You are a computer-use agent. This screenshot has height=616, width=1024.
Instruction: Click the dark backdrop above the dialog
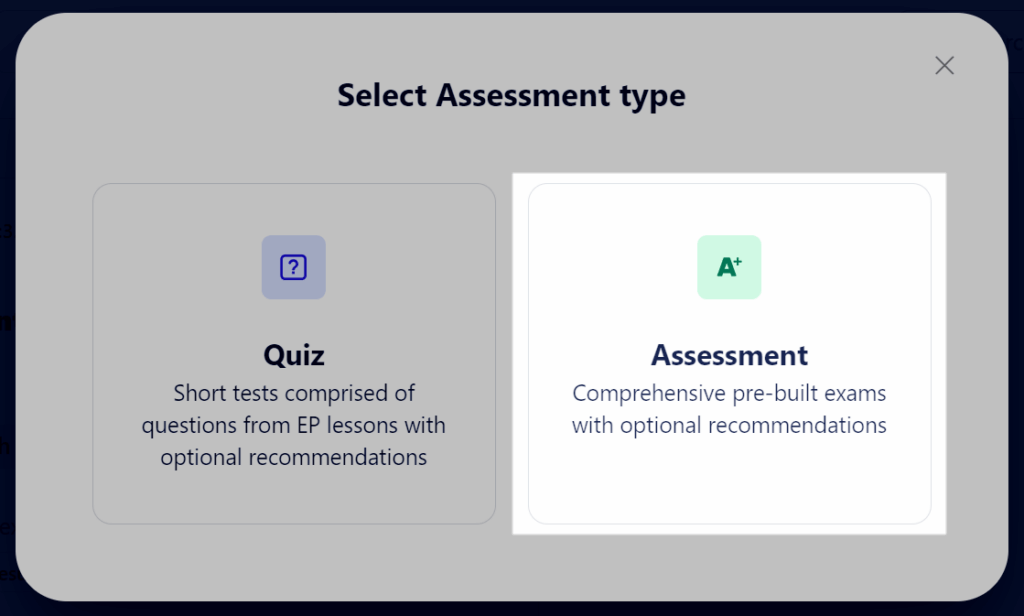tap(512, 6)
